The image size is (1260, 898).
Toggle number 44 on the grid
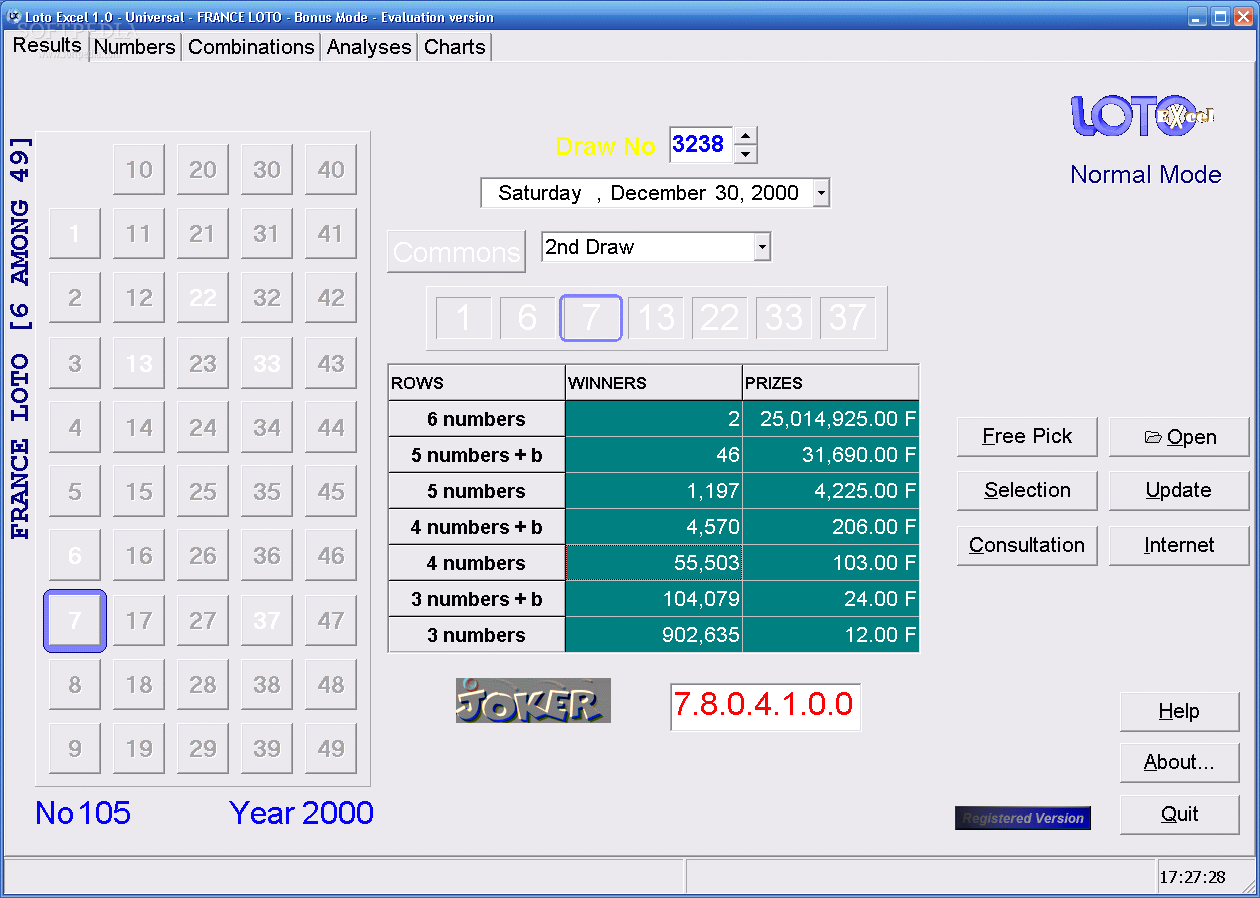[331, 428]
